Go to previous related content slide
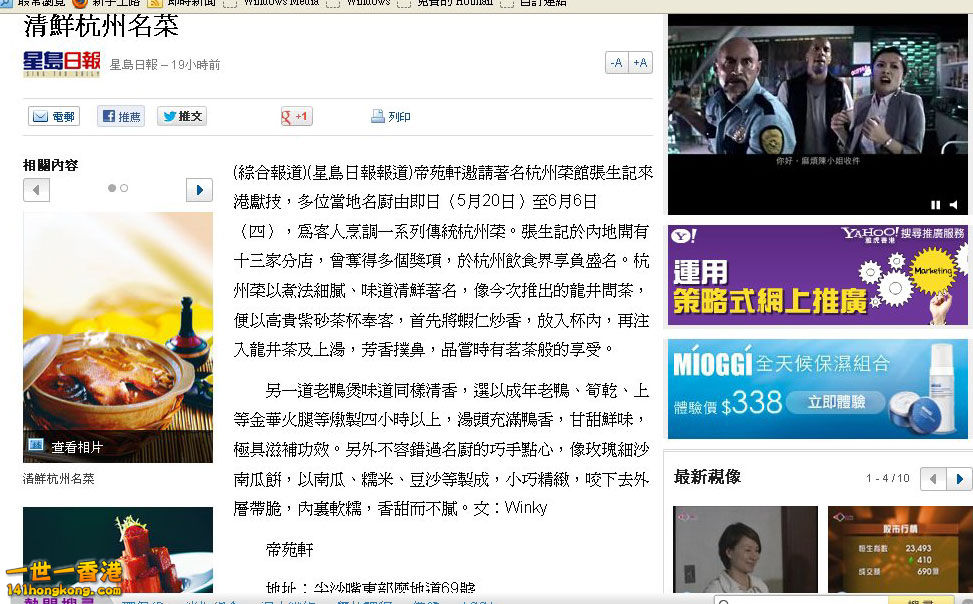This screenshot has width=973, height=604. click(x=37, y=190)
